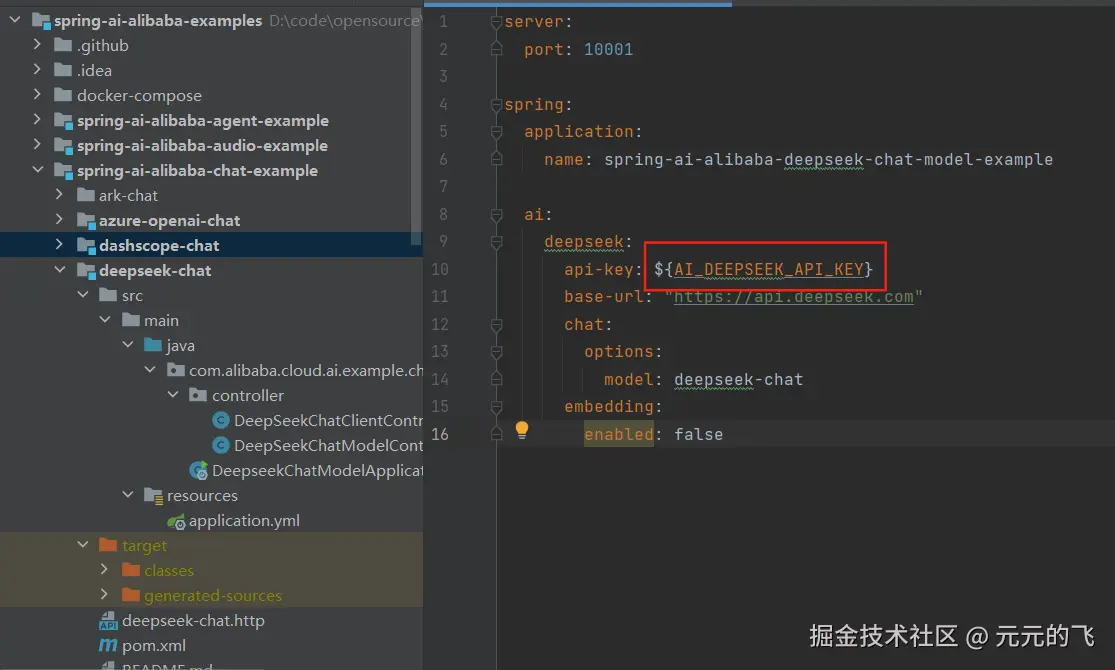The image size is (1115, 670).
Task: Select DeepSeekChatClientController class in tree
Action: [x=328, y=420]
